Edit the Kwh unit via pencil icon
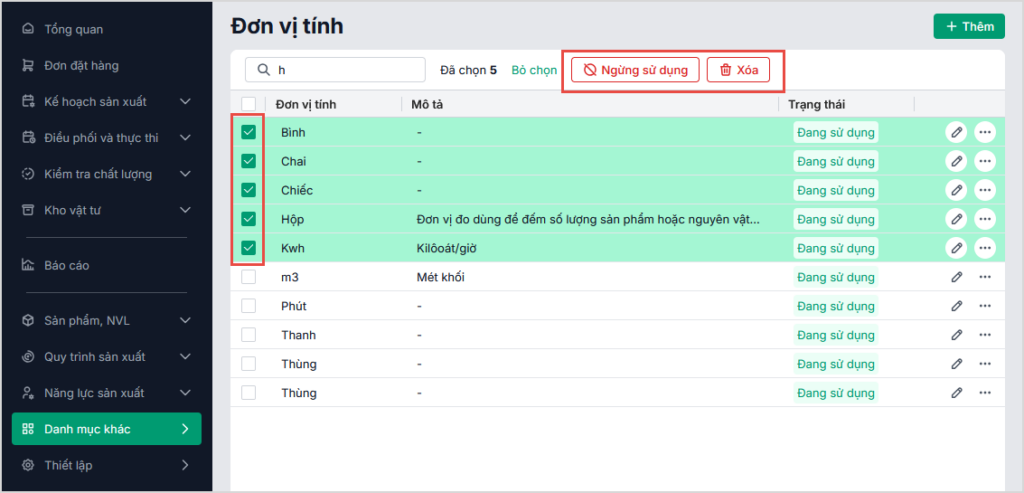This screenshot has width=1024, height=493. [x=956, y=247]
